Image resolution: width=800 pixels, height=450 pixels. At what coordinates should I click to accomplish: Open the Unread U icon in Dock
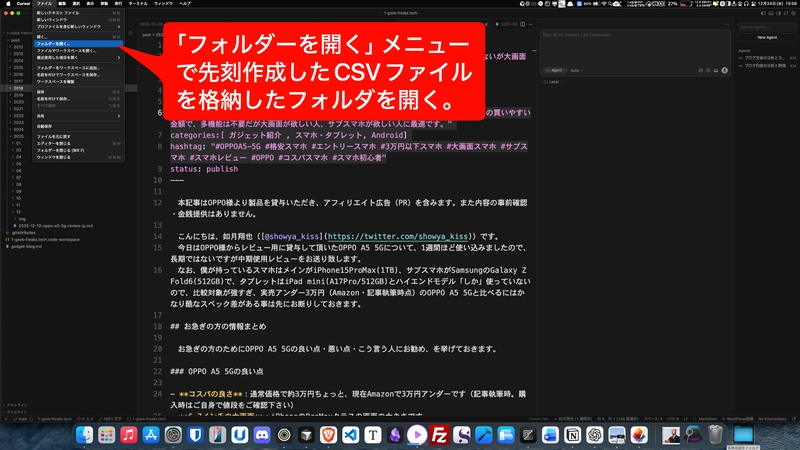tap(240, 435)
